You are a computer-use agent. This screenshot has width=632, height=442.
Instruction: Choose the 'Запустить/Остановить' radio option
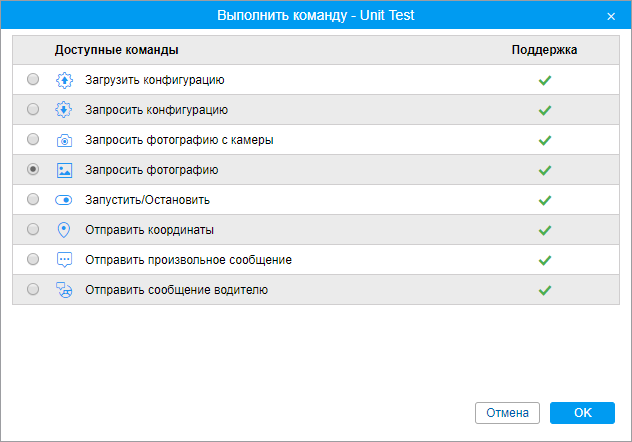33,200
